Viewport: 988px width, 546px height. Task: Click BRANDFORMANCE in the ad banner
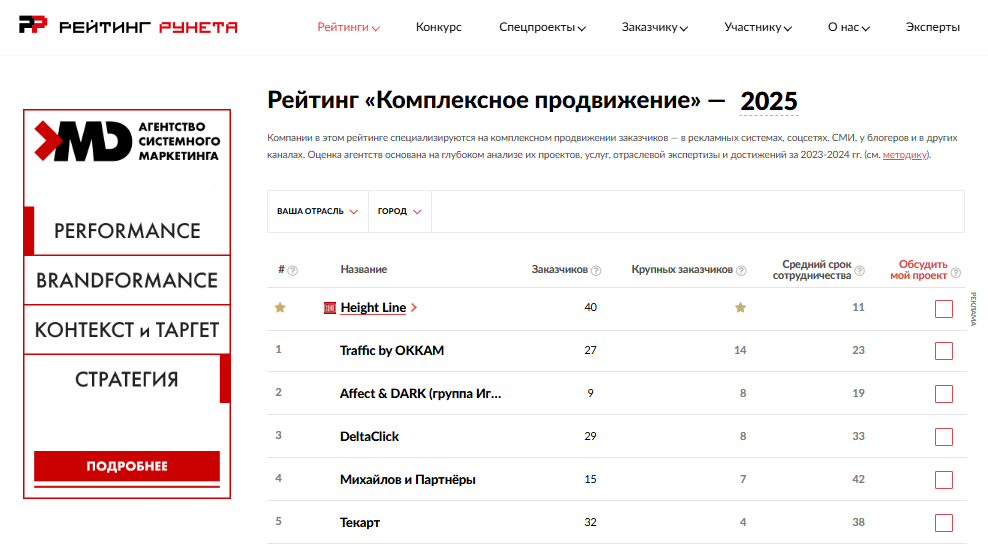[x=127, y=280]
